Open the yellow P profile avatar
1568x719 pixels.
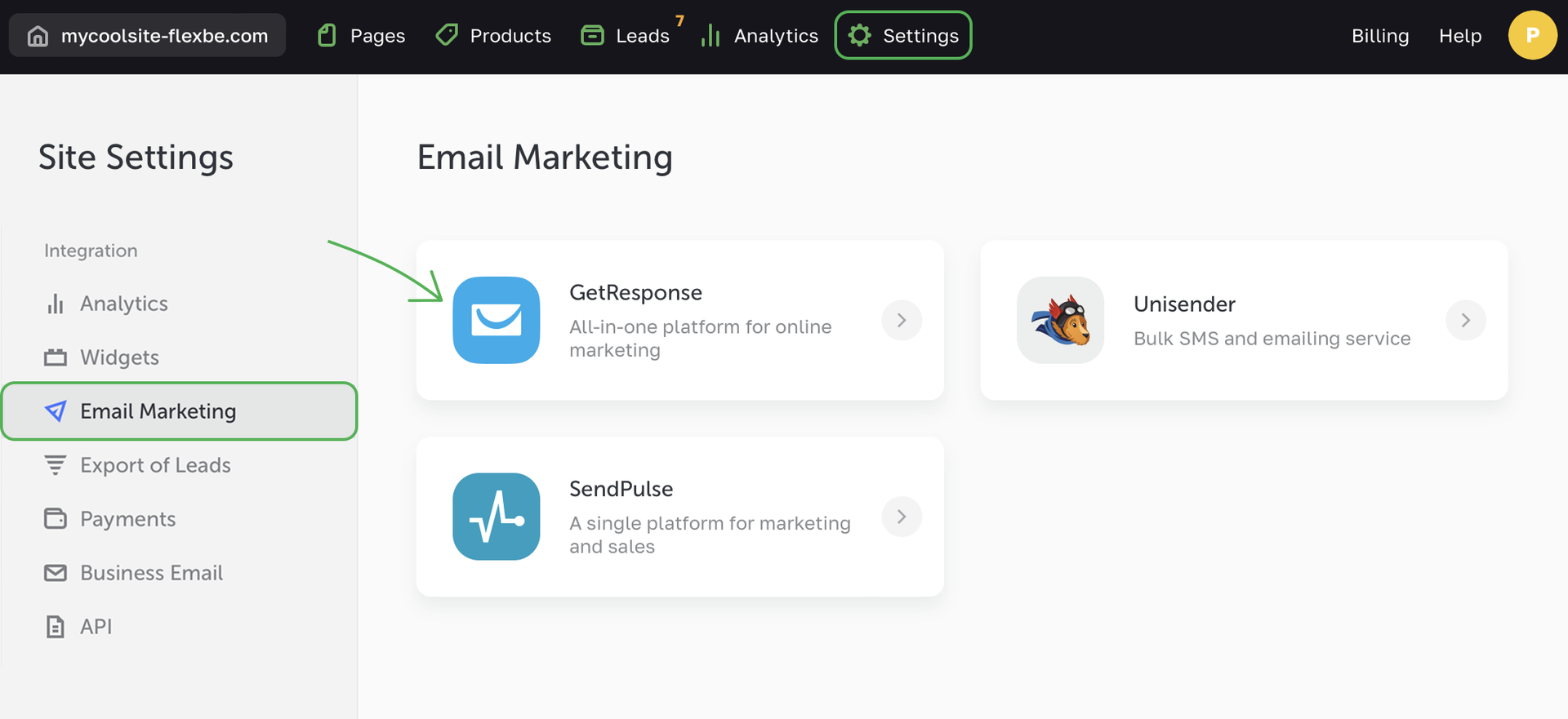(1532, 35)
